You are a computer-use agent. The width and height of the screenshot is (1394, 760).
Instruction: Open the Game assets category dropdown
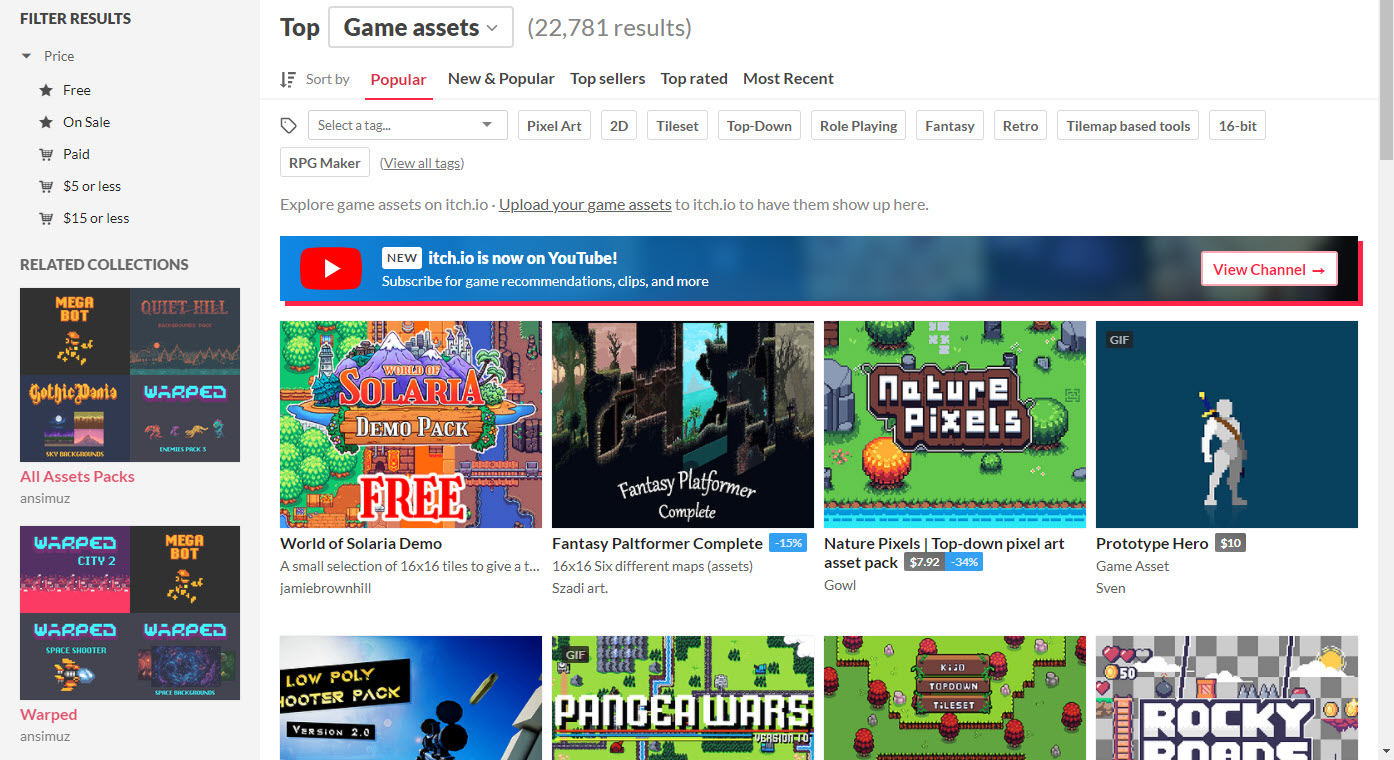click(x=421, y=27)
